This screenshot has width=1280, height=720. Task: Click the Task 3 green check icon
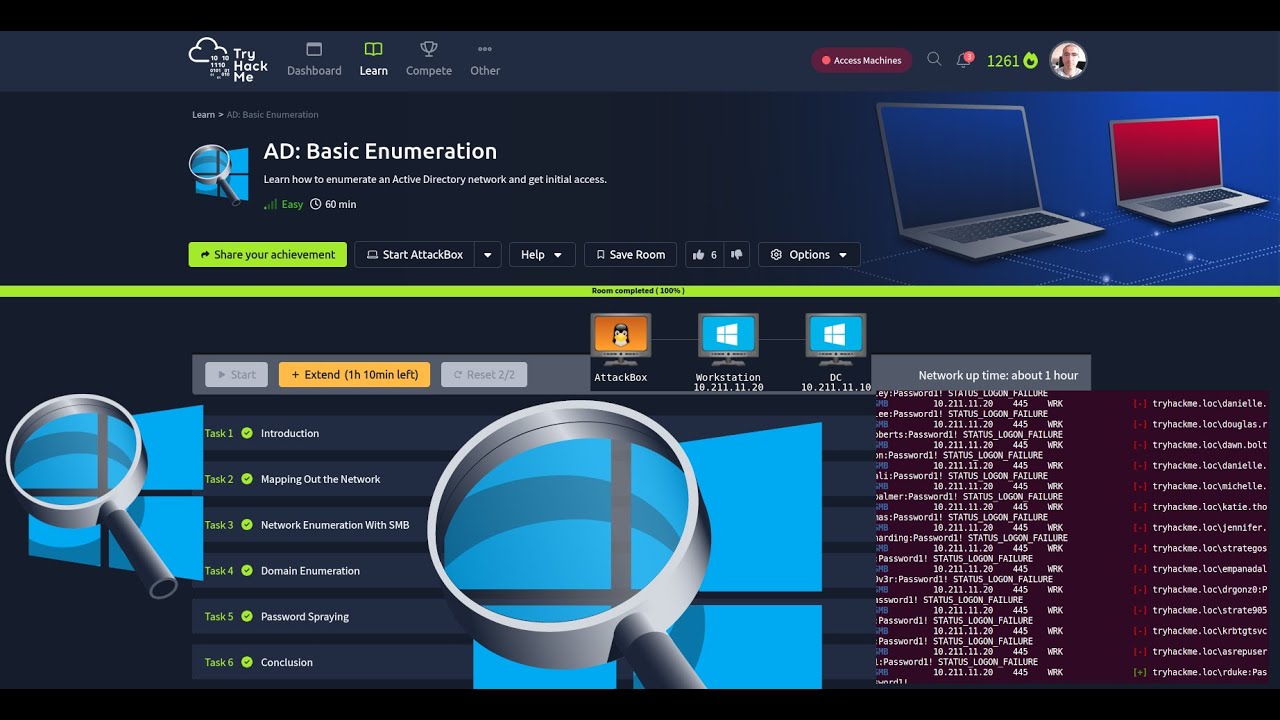click(x=247, y=525)
